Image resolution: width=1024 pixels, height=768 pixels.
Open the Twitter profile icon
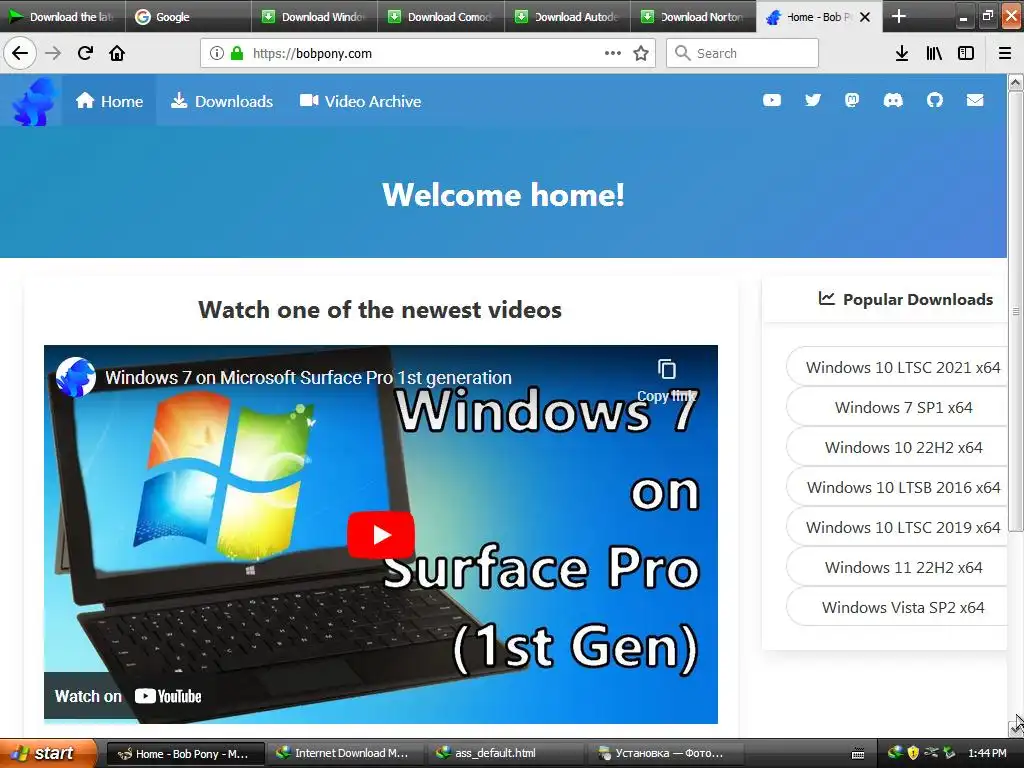click(812, 100)
